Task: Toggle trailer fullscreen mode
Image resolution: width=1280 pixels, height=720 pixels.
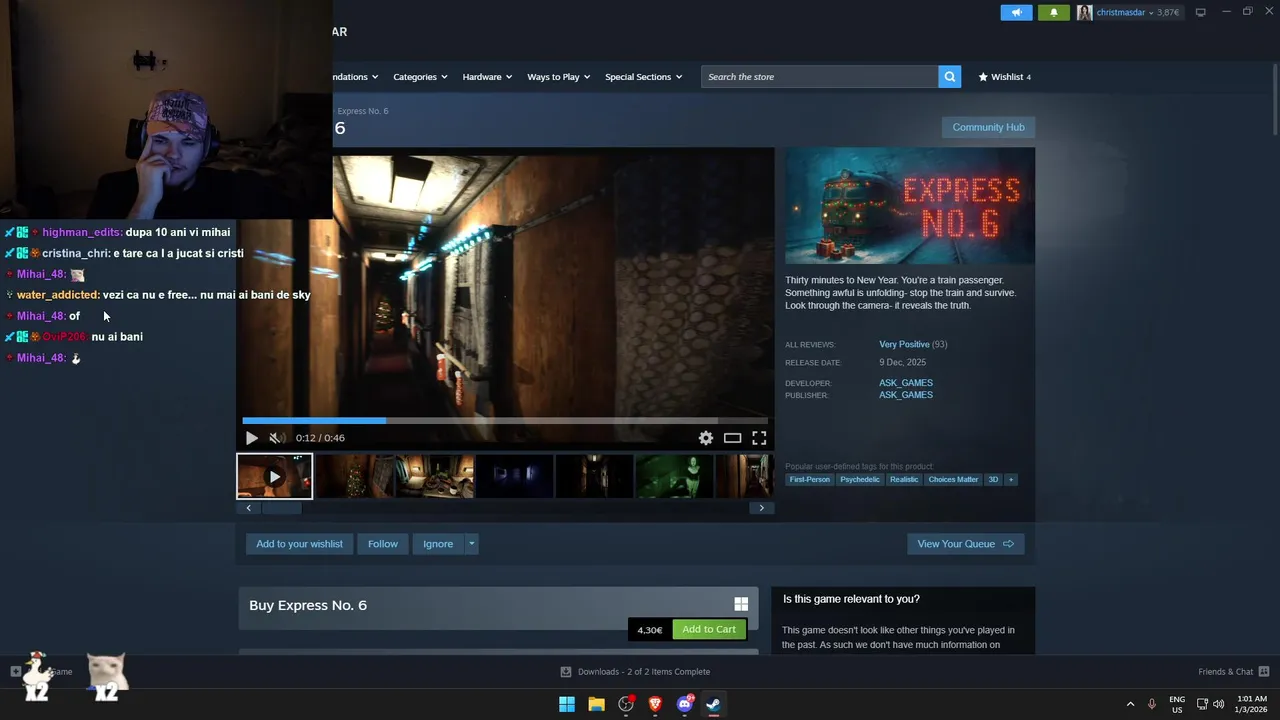Action: point(759,438)
